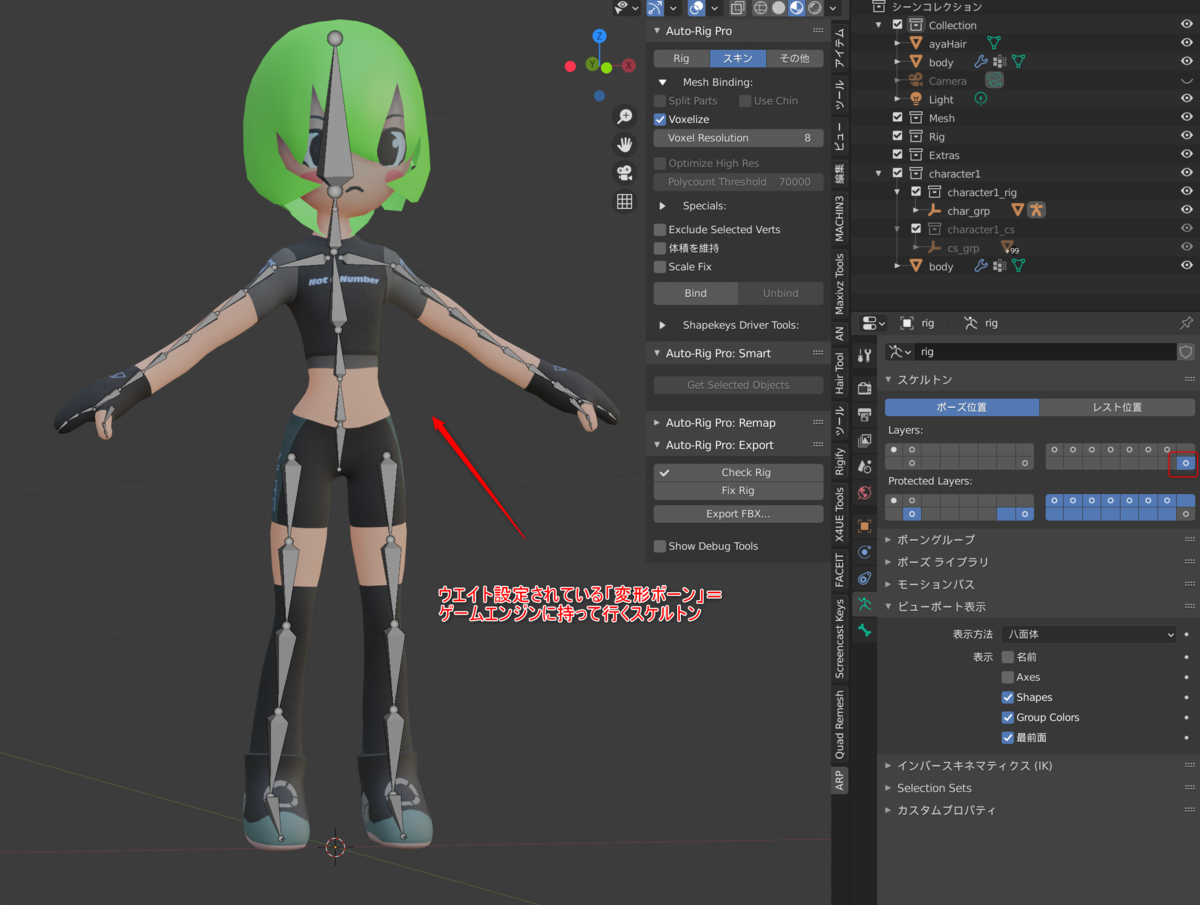Collapse the character1 collection
This screenshot has width=1200, height=905.
879,173
